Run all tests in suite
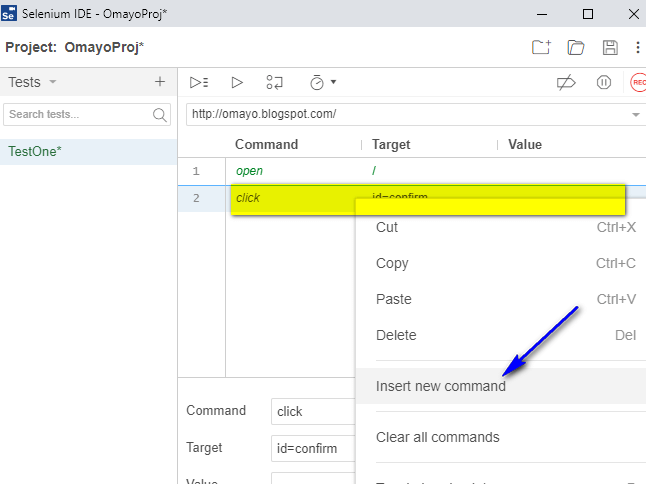Image resolution: width=646 pixels, height=484 pixels. 199,82
